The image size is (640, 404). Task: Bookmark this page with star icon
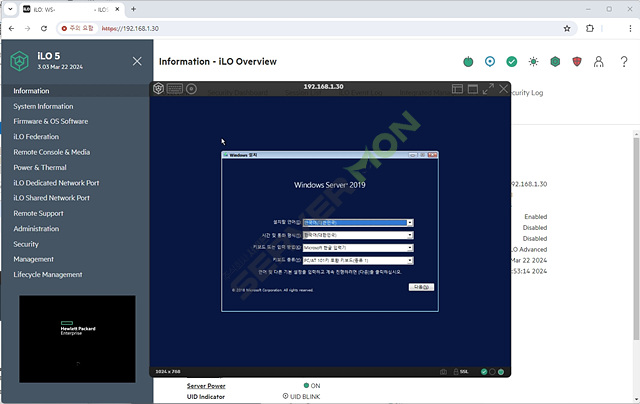pos(567,29)
